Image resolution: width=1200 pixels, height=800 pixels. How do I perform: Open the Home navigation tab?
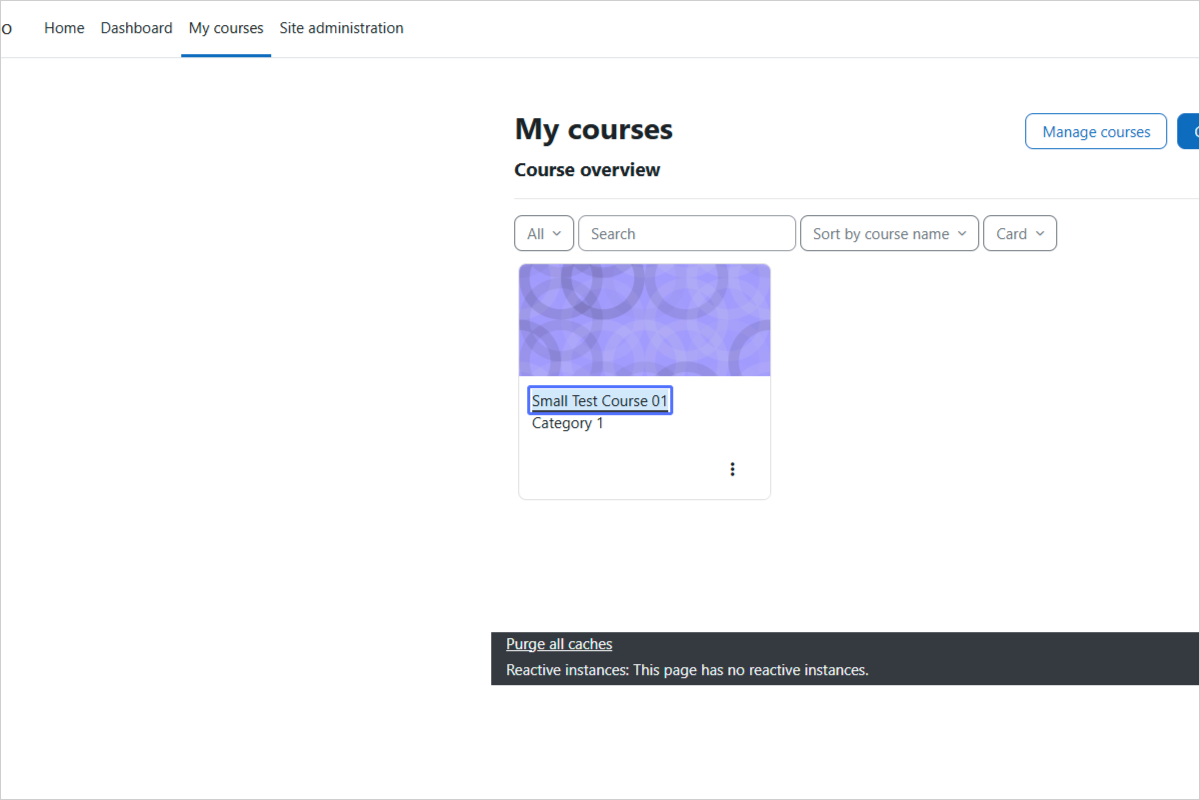[x=64, y=28]
